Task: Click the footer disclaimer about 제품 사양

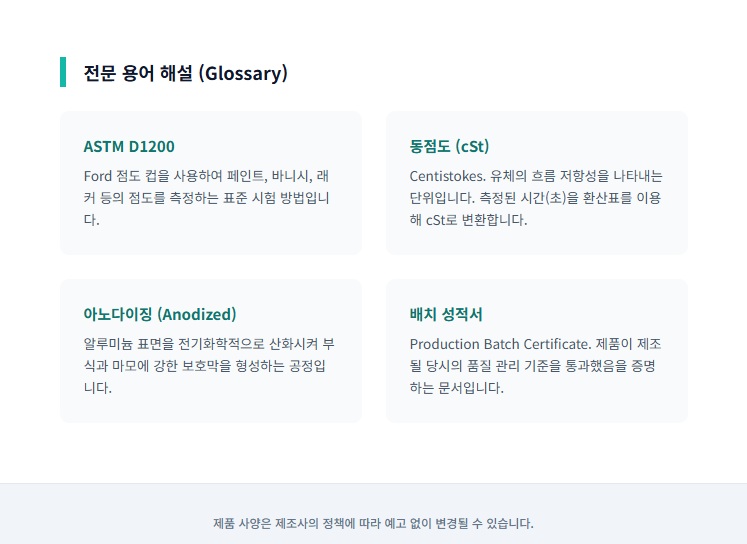Action: [x=373, y=523]
